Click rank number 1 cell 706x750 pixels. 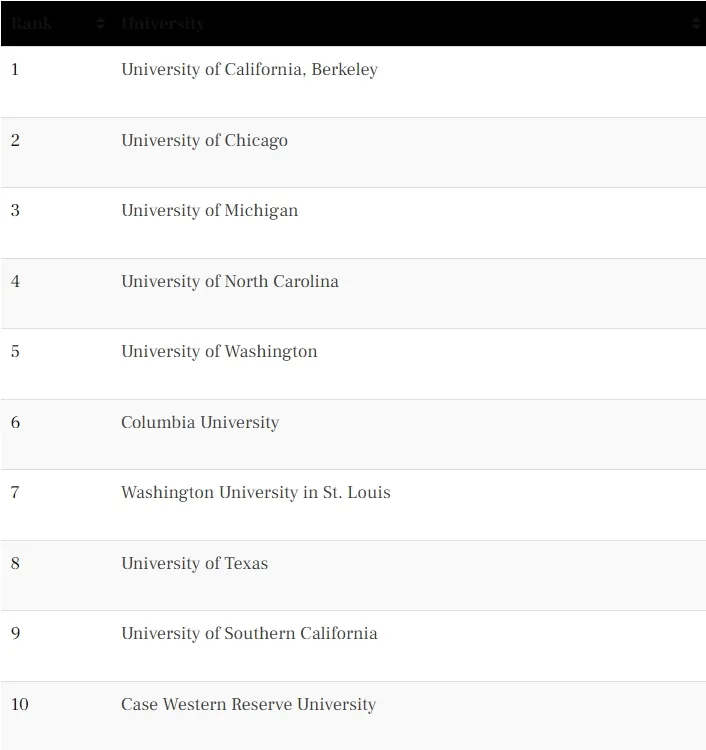click(15, 69)
